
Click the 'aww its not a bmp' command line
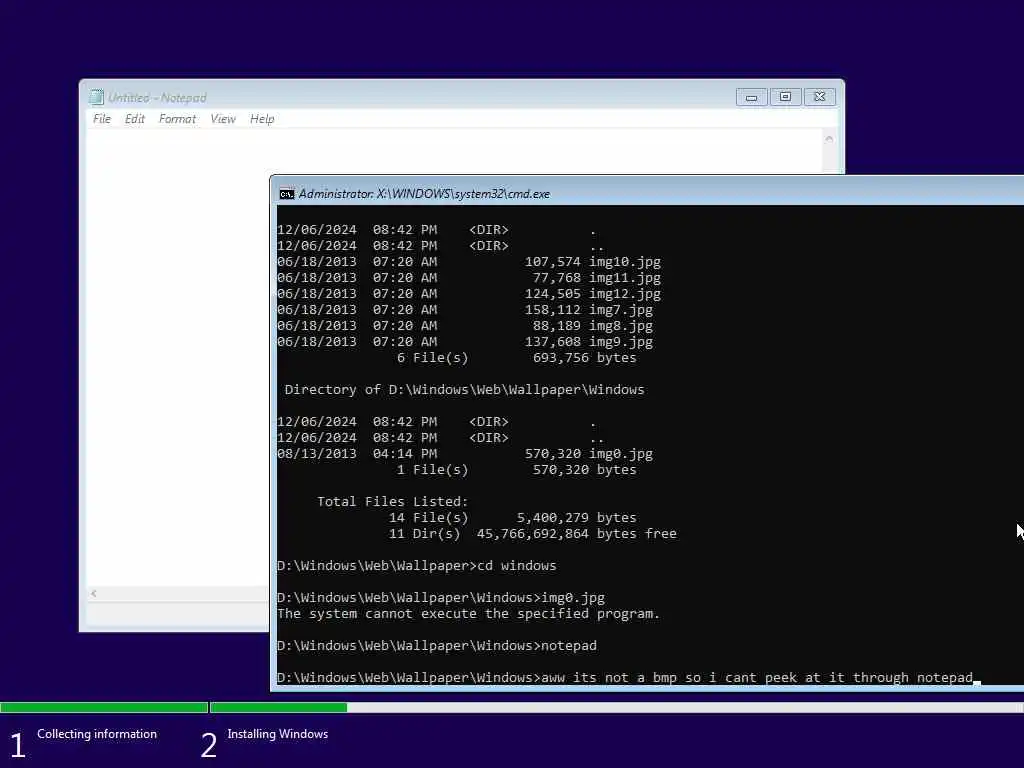(x=628, y=678)
